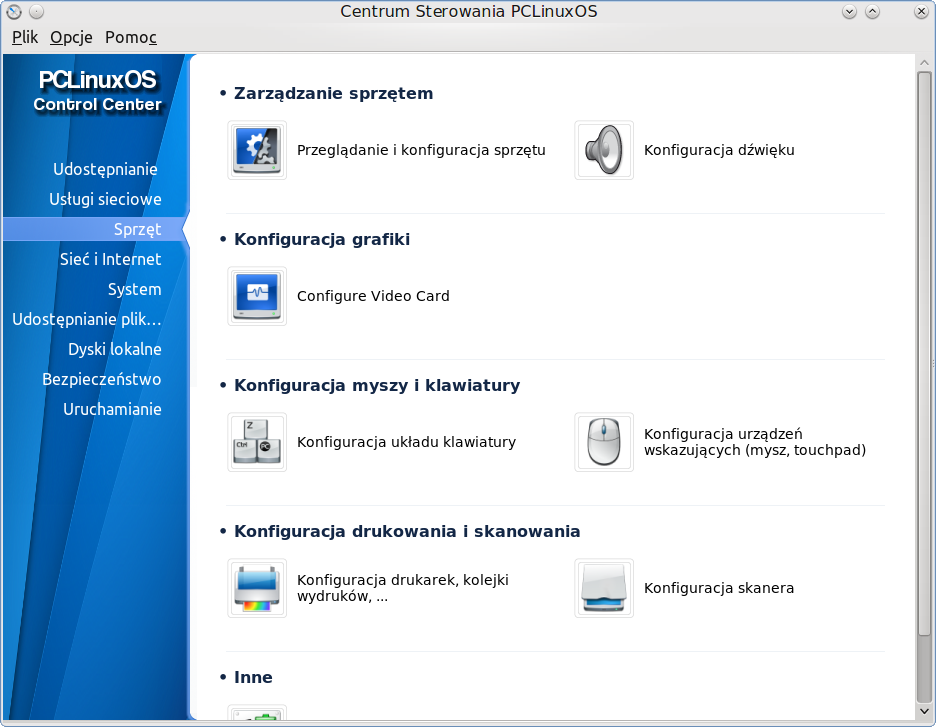This screenshot has height=727, width=936.
Task: Open the Pomoc menu
Action: click(x=131, y=37)
